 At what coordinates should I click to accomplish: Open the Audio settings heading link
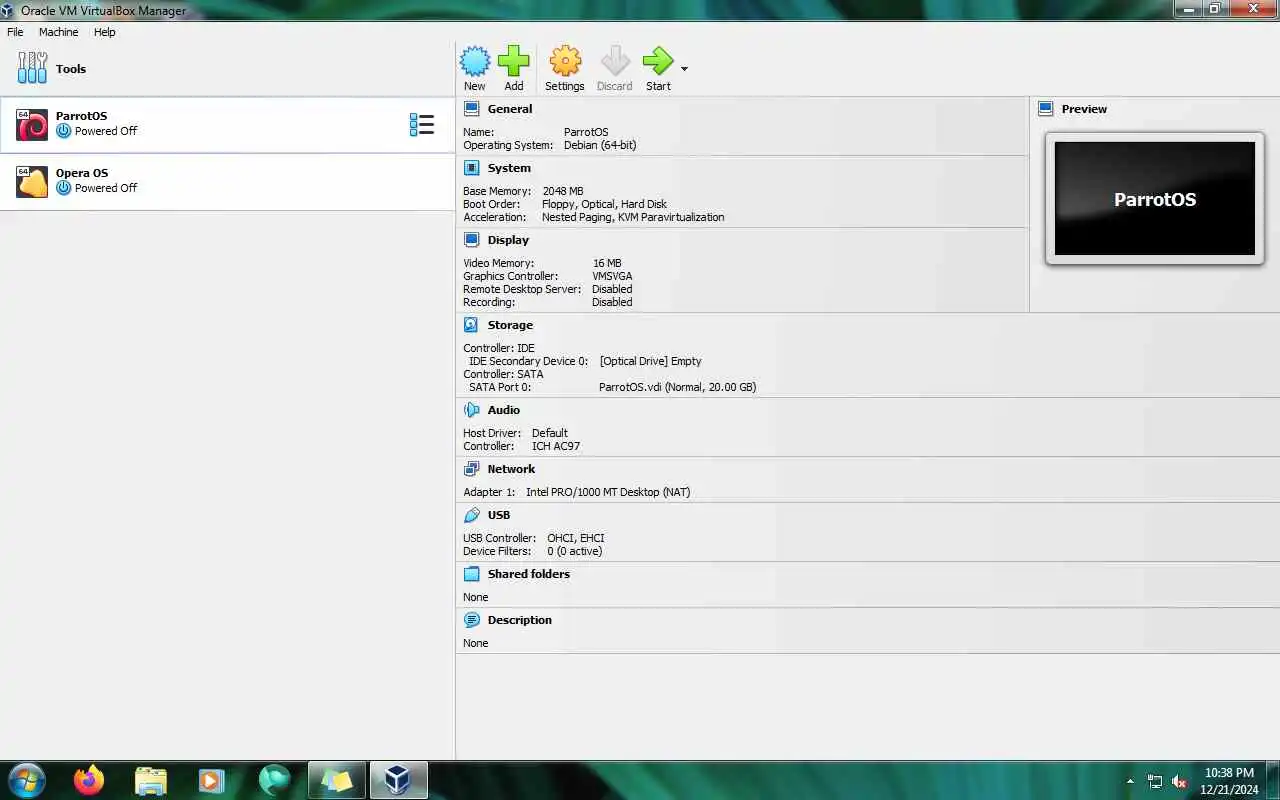pos(504,410)
